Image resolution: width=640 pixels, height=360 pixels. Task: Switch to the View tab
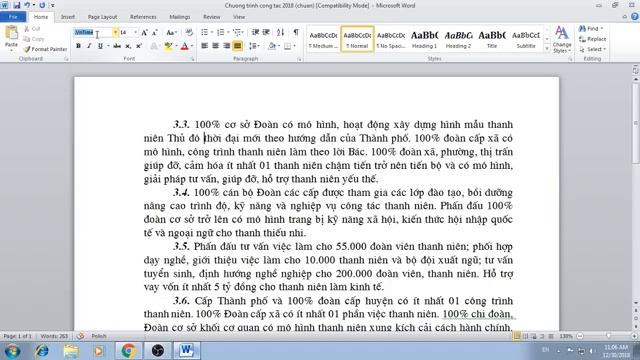tap(239, 17)
